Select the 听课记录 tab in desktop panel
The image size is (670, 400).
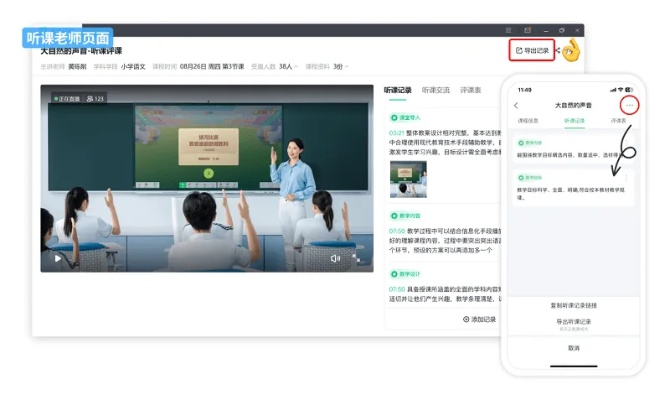398,90
